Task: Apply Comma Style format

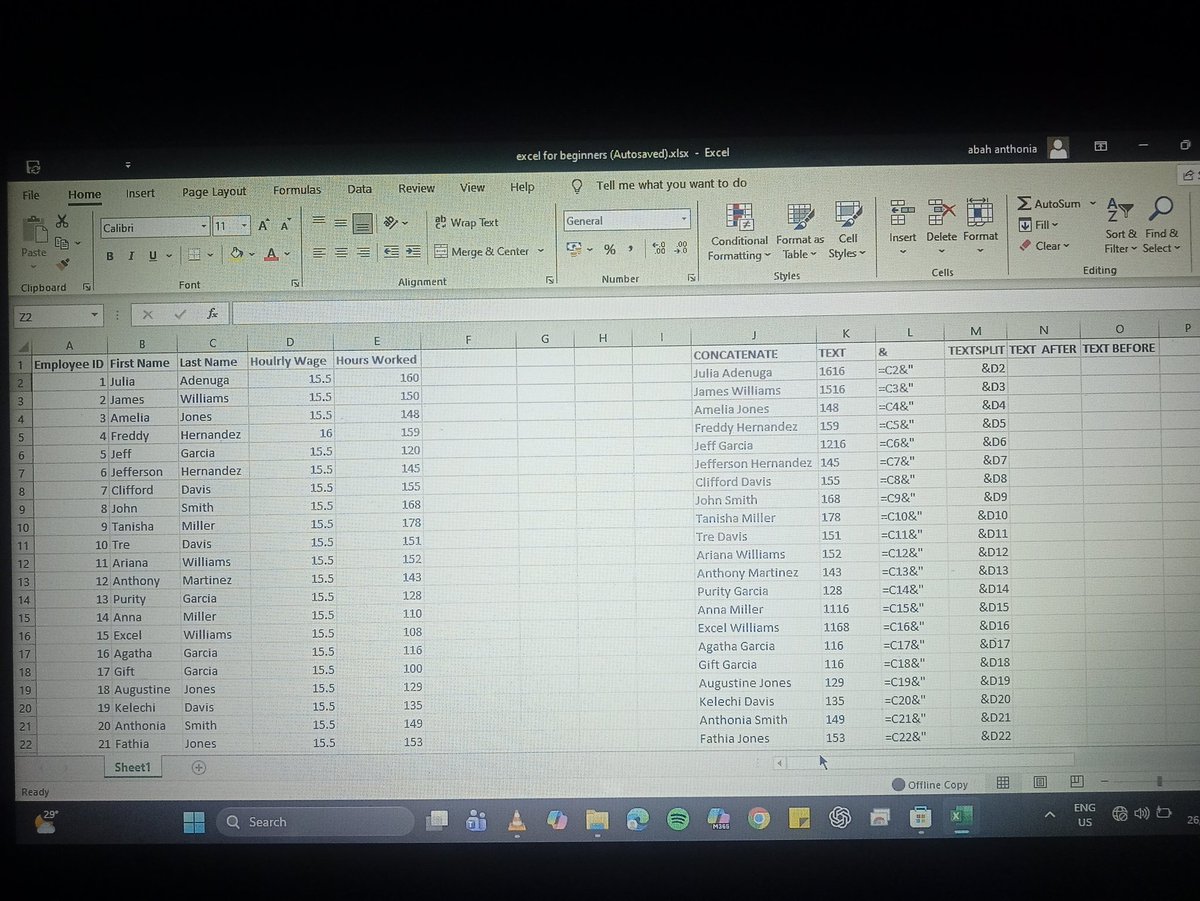Action: [631, 250]
